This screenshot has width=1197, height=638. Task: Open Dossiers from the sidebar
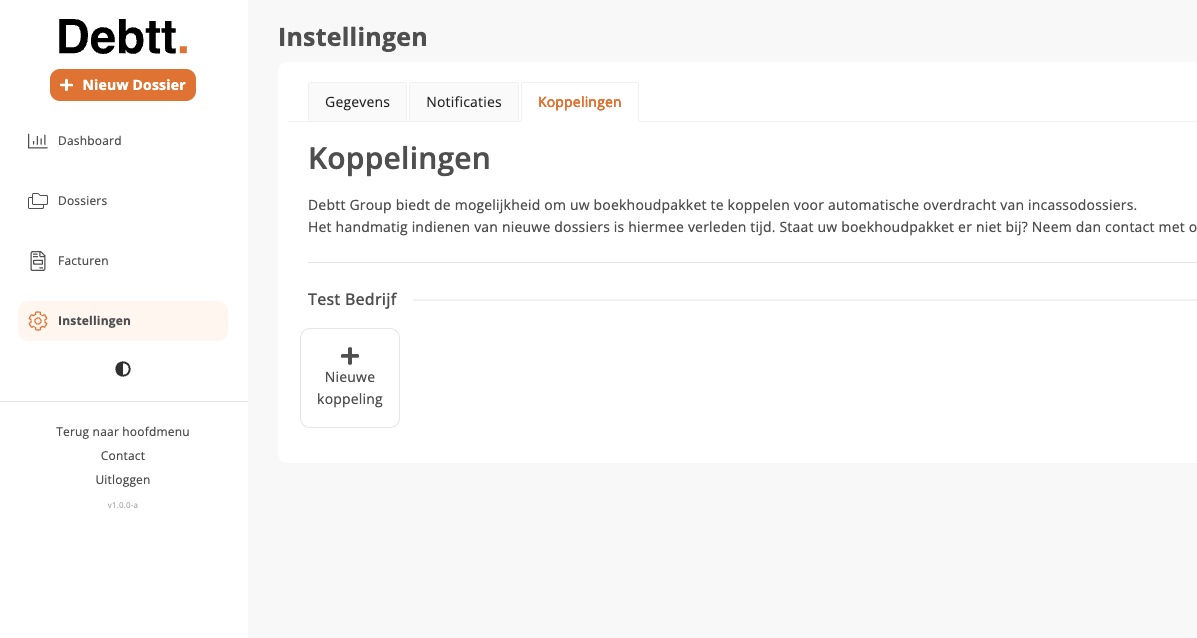(82, 201)
